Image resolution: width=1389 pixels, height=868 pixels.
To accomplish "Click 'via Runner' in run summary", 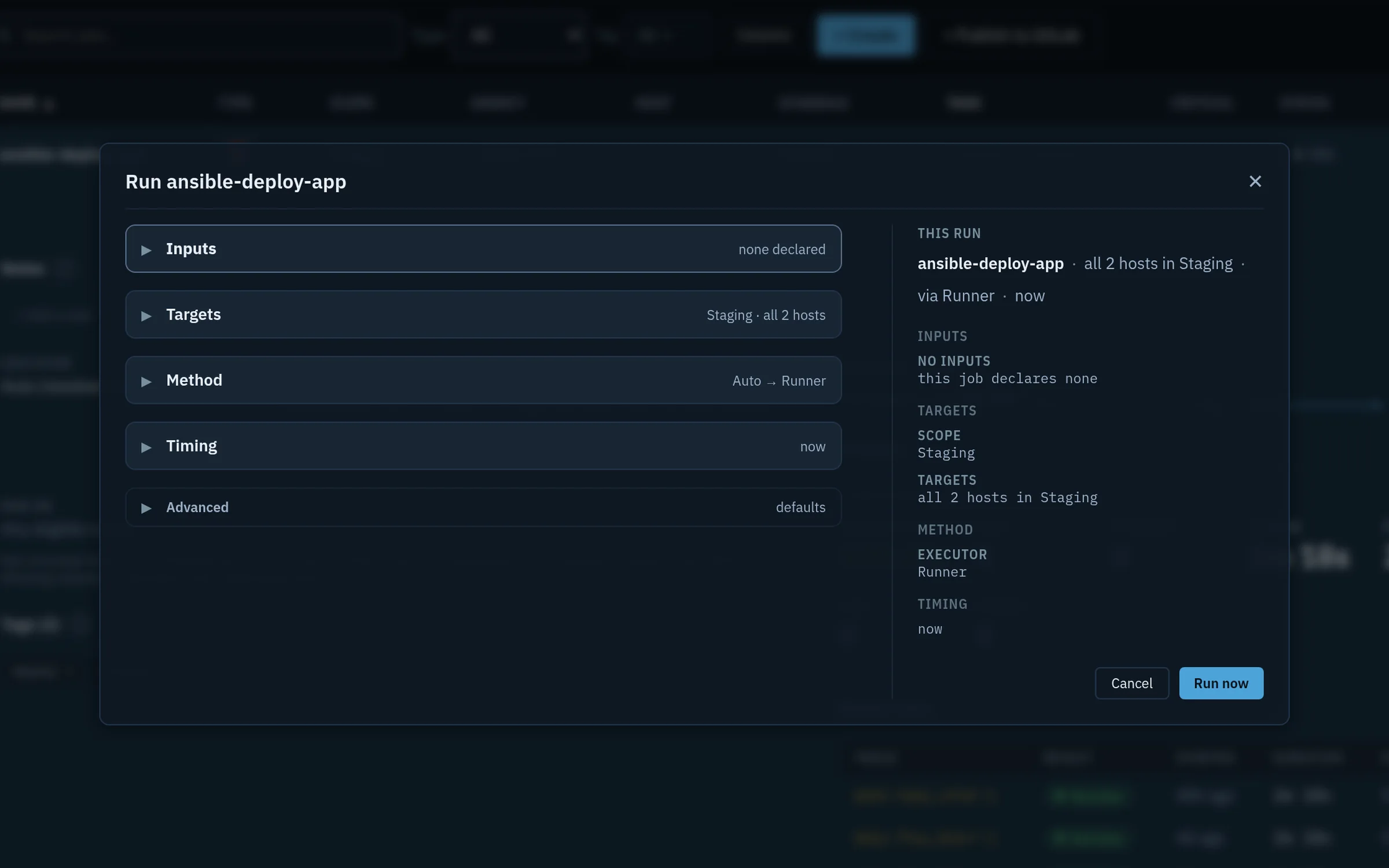I will (956, 296).
